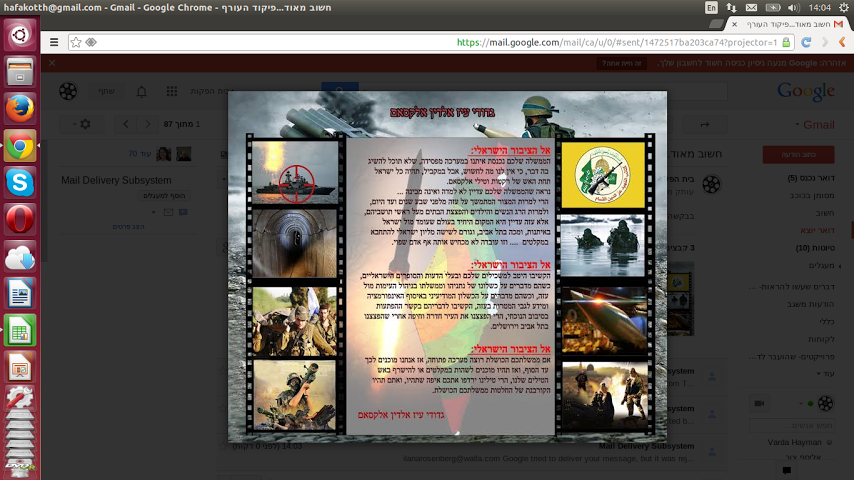Dismiss the red Google warning bar

coord(52,63)
